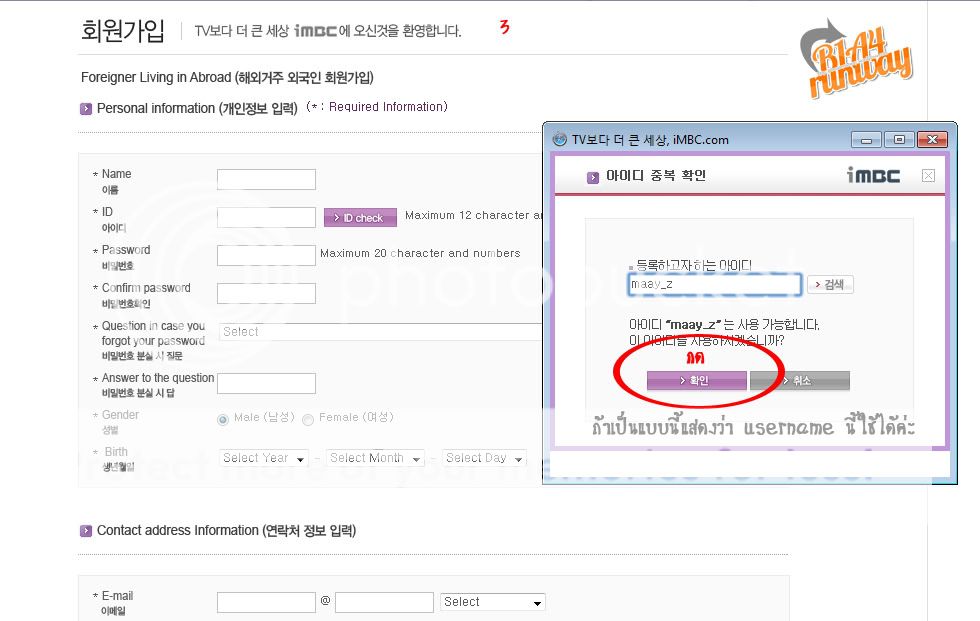Select the Female gender radio button

[308, 419]
